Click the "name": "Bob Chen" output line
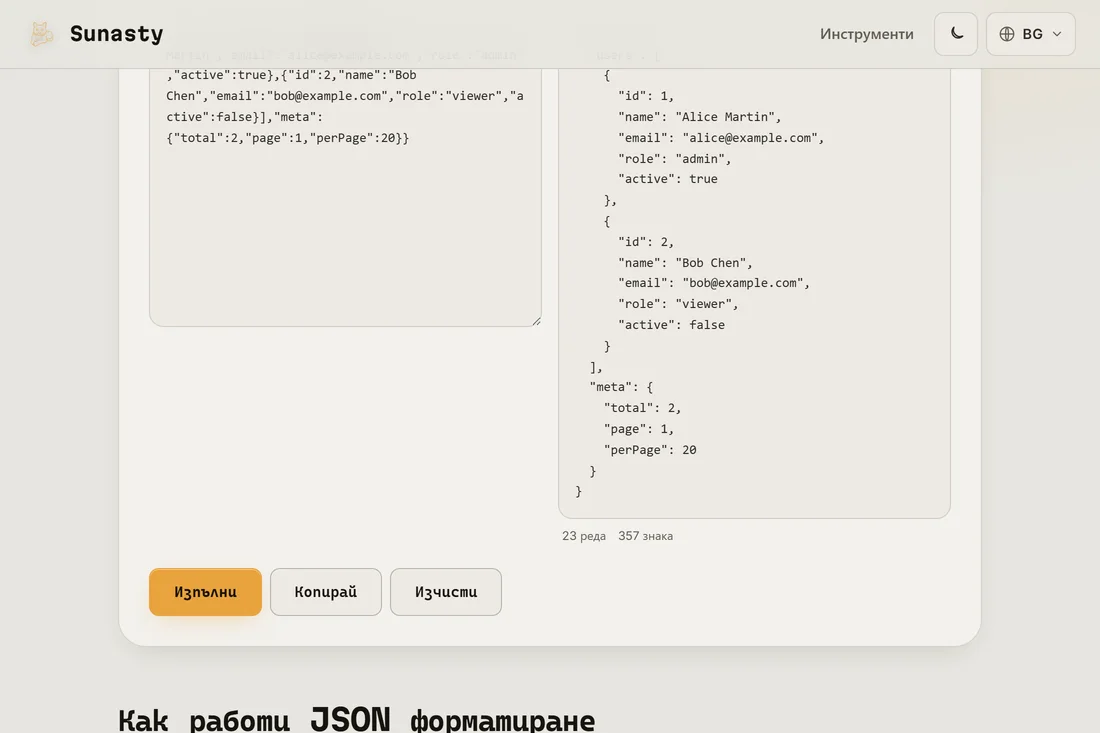Viewport: 1100px width, 733px height. (685, 262)
